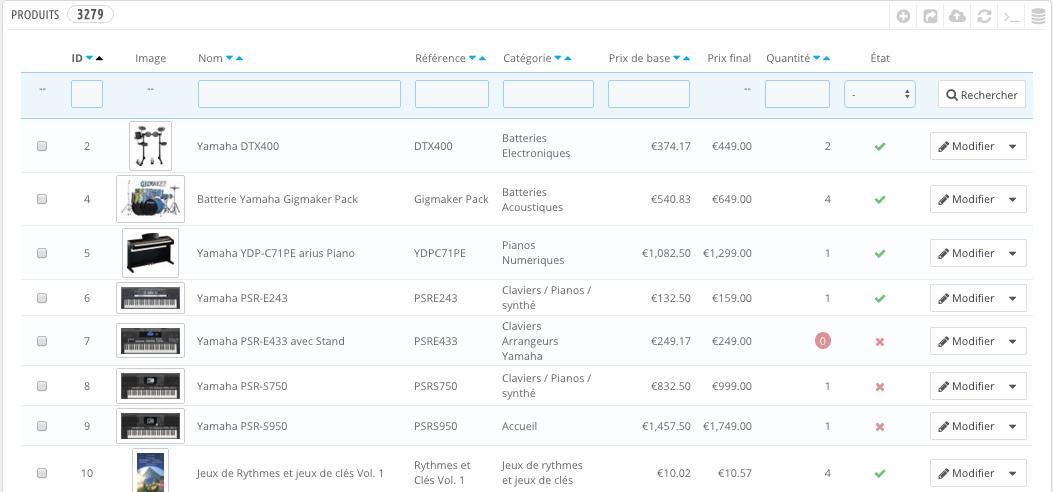Open action caret for Yamaha PSR-E243
This screenshot has width=1053, height=492.
1013,298
